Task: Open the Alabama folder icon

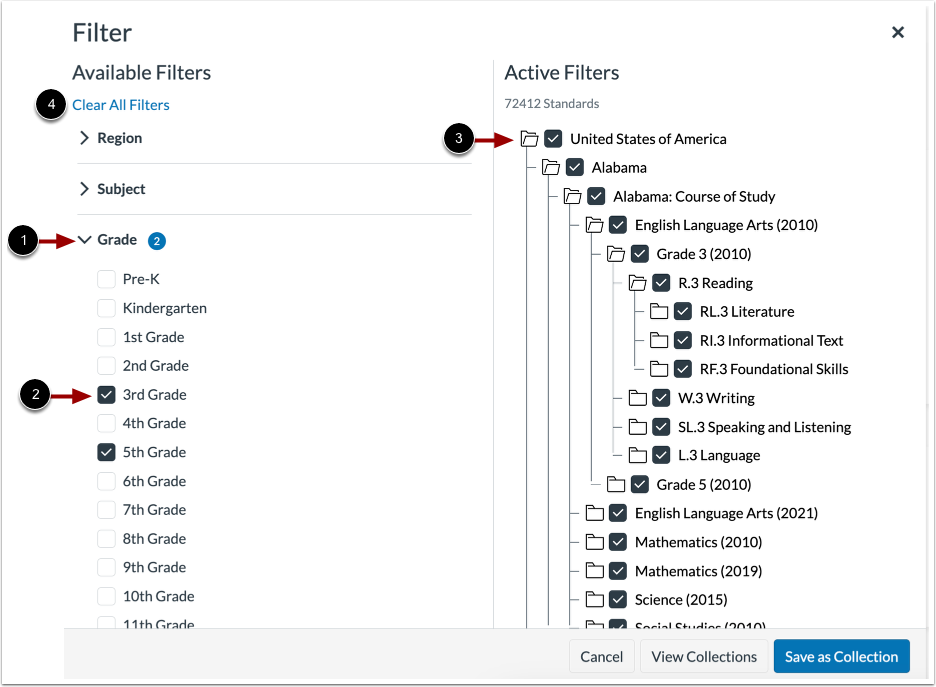Action: coord(553,167)
